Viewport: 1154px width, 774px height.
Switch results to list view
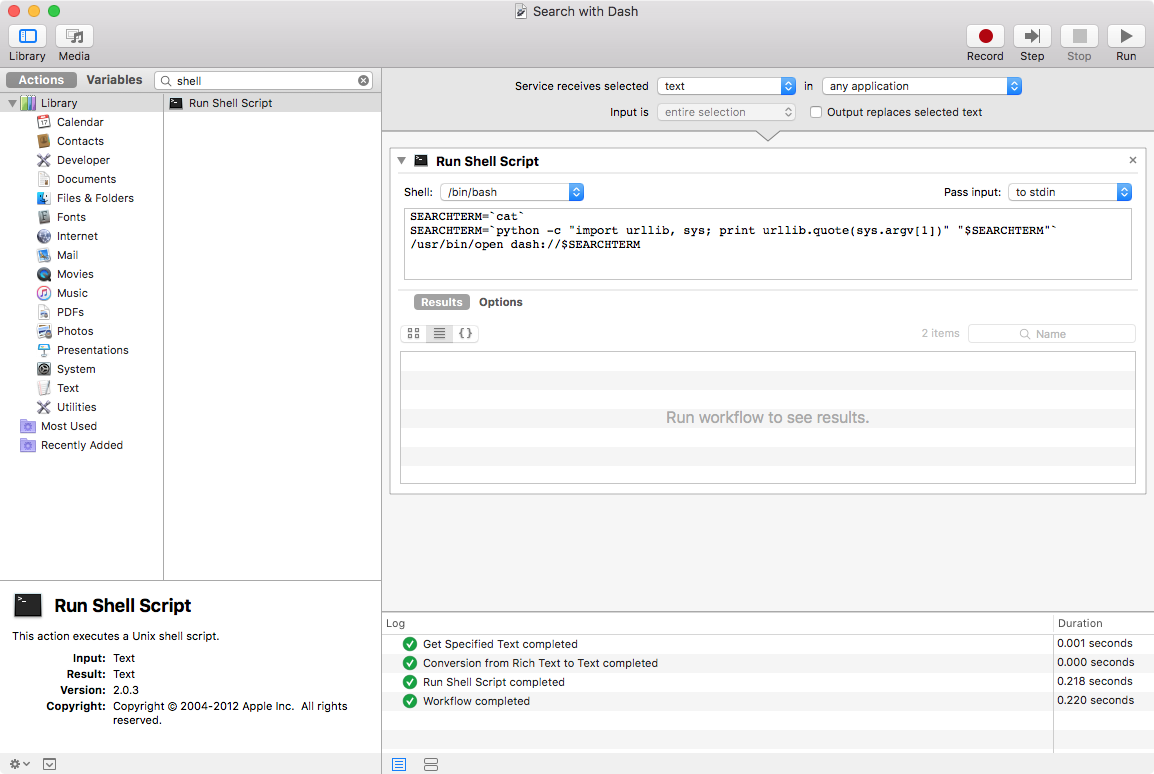click(x=439, y=334)
